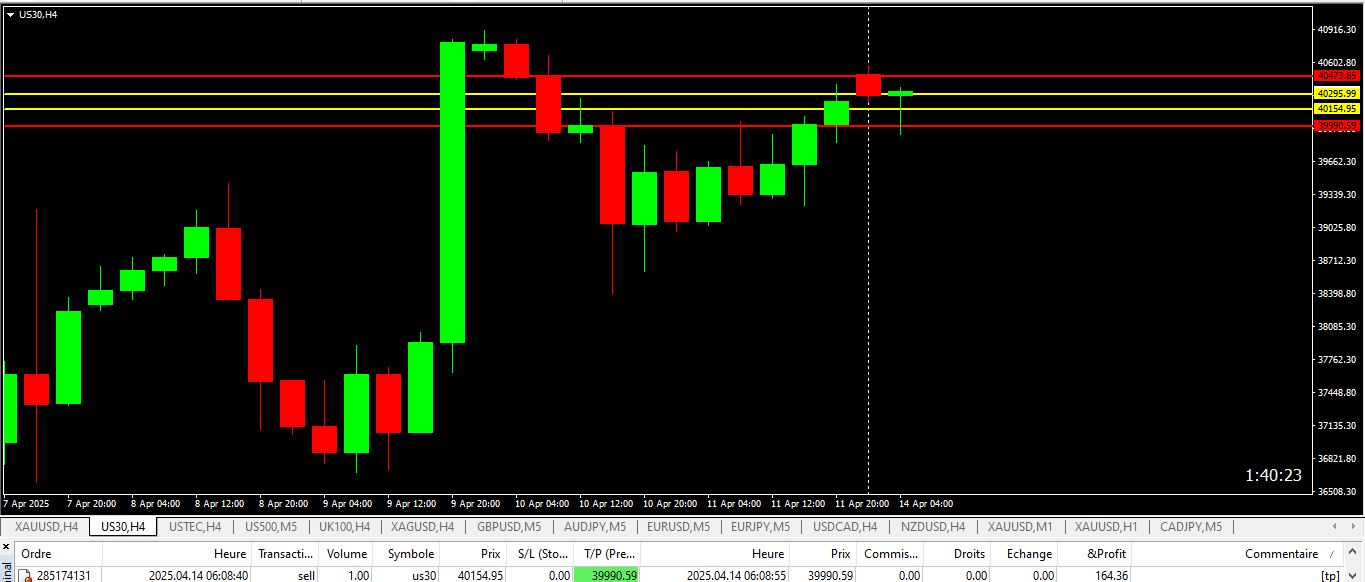The width and height of the screenshot is (1365, 582).
Task: Open the USDCAD,H4 chart tab
Action: pyautogui.click(x=845, y=526)
